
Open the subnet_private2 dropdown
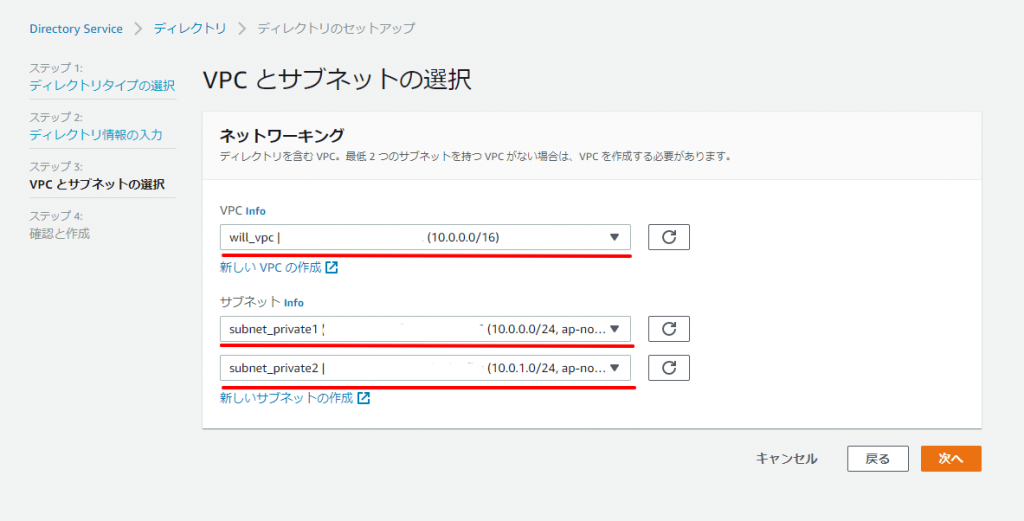[x=425, y=368]
